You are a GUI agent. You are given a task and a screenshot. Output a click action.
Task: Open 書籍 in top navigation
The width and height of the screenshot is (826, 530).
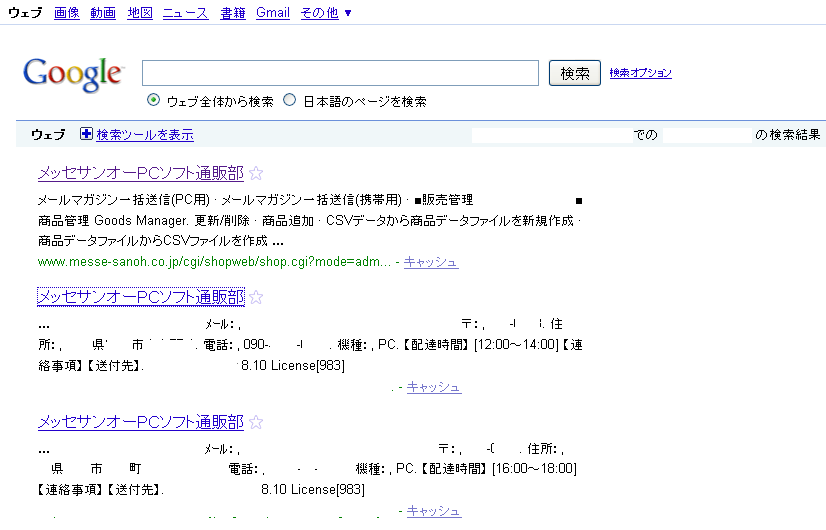click(233, 13)
